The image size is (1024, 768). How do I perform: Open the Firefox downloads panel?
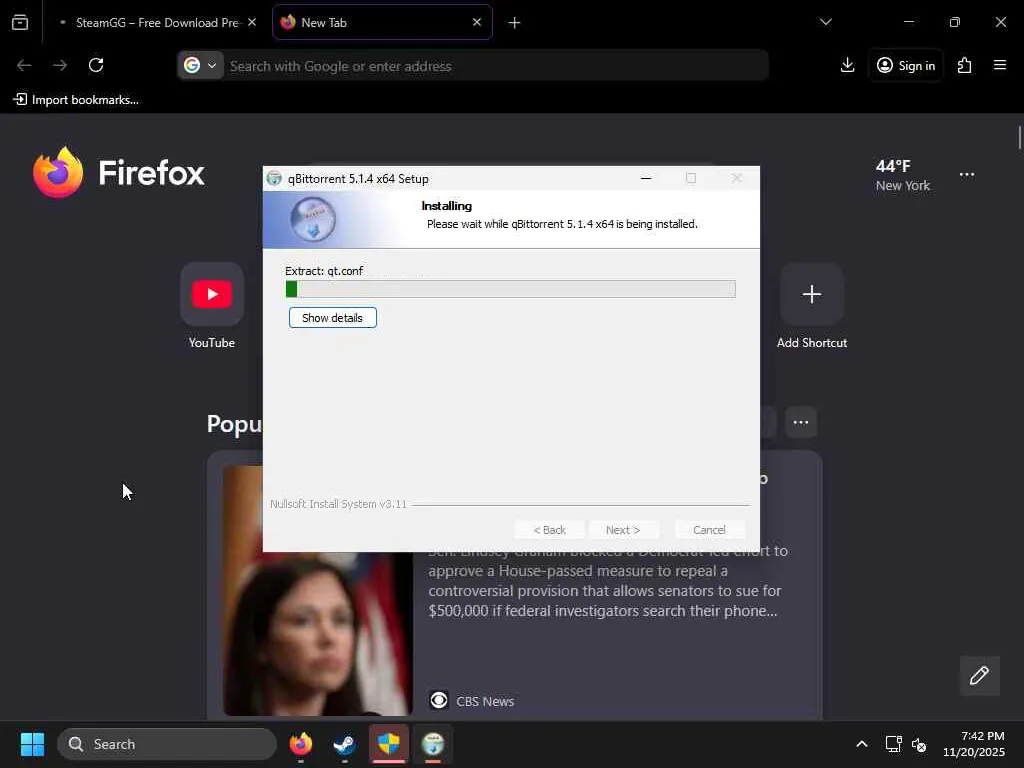(x=848, y=65)
